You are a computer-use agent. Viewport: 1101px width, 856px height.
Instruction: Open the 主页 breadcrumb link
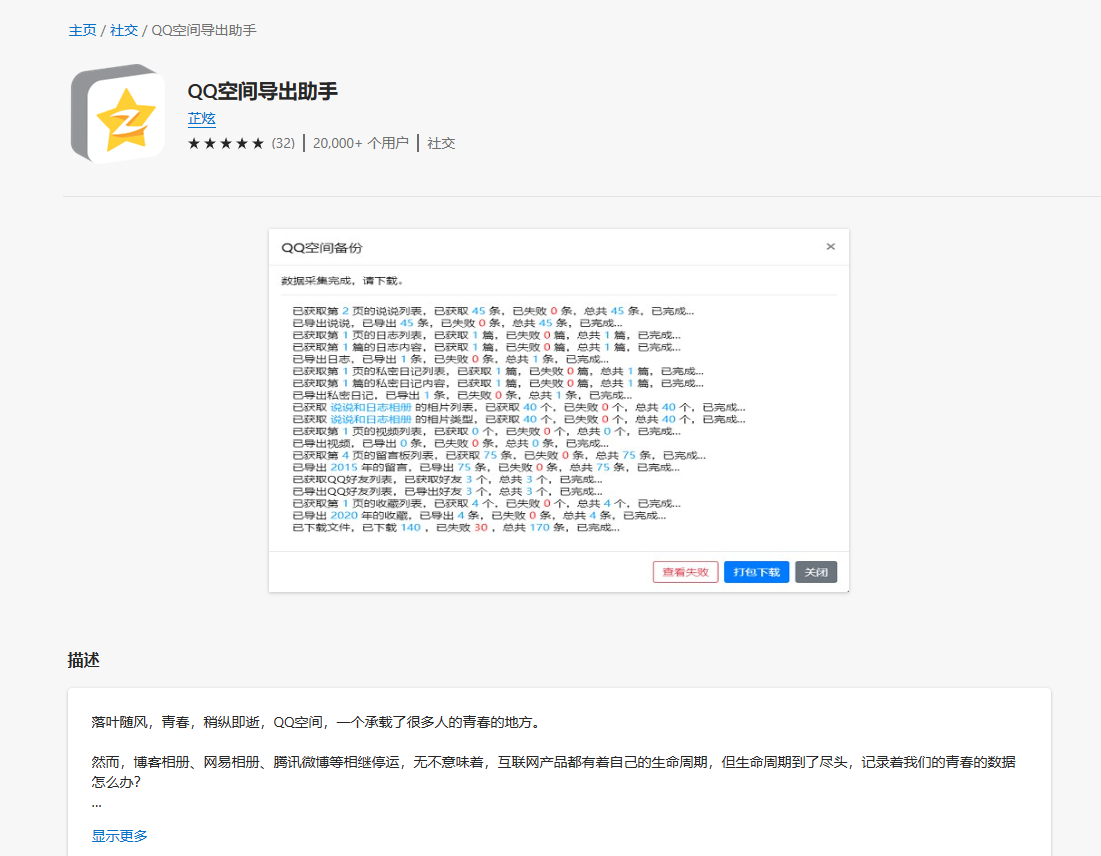click(x=82, y=30)
